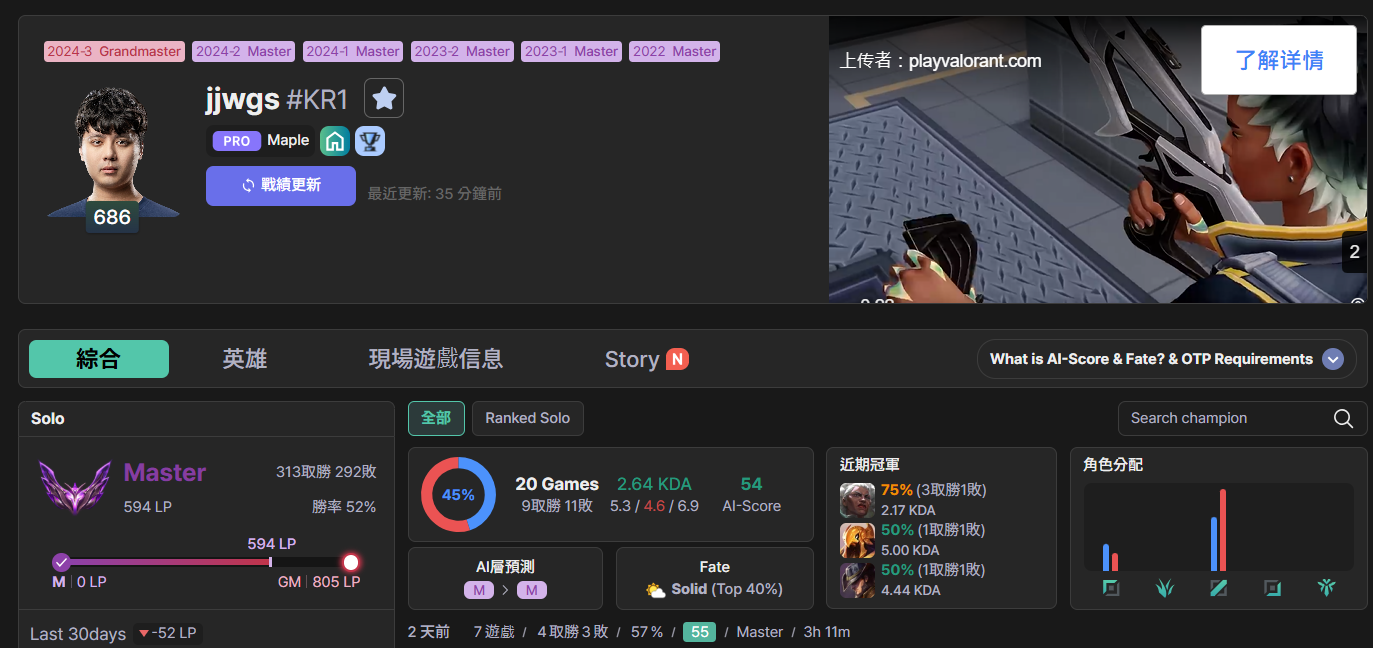This screenshot has height=648, width=1373.
Task: Select the bottom lane role icon
Action: pyautogui.click(x=1272, y=588)
